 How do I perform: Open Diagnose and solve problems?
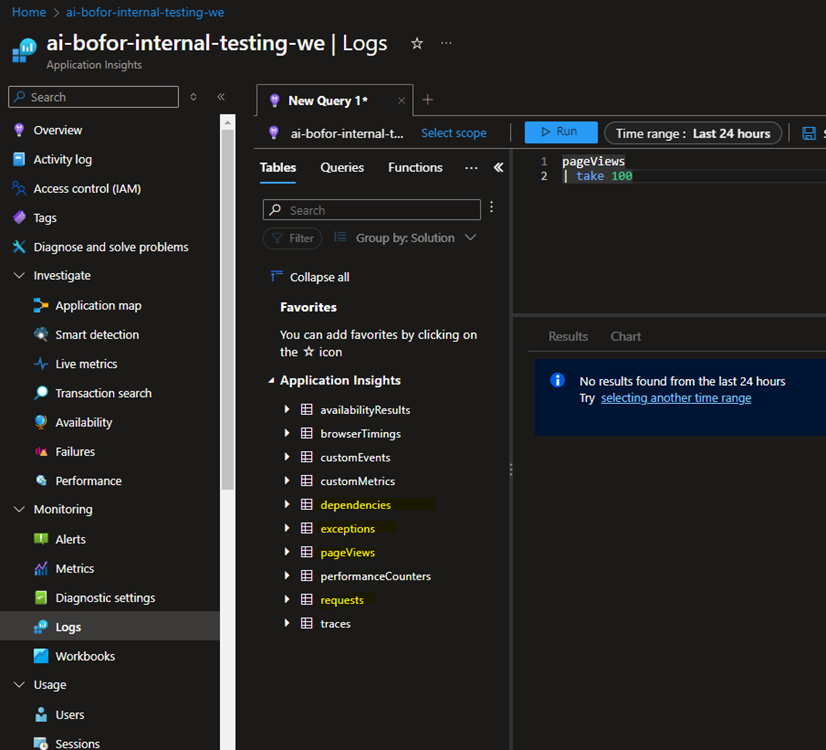[111, 247]
